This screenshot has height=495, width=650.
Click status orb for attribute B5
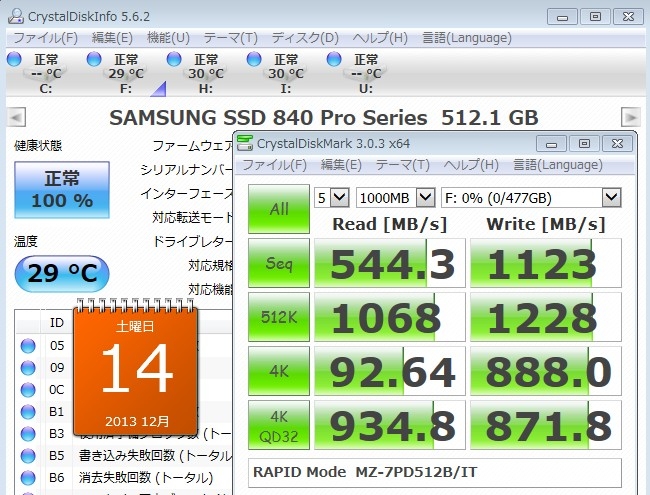[x=28, y=455]
